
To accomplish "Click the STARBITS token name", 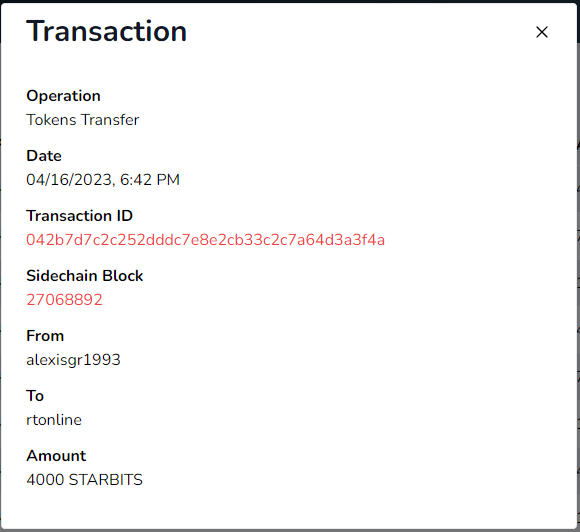I will pyautogui.click(x=105, y=480).
